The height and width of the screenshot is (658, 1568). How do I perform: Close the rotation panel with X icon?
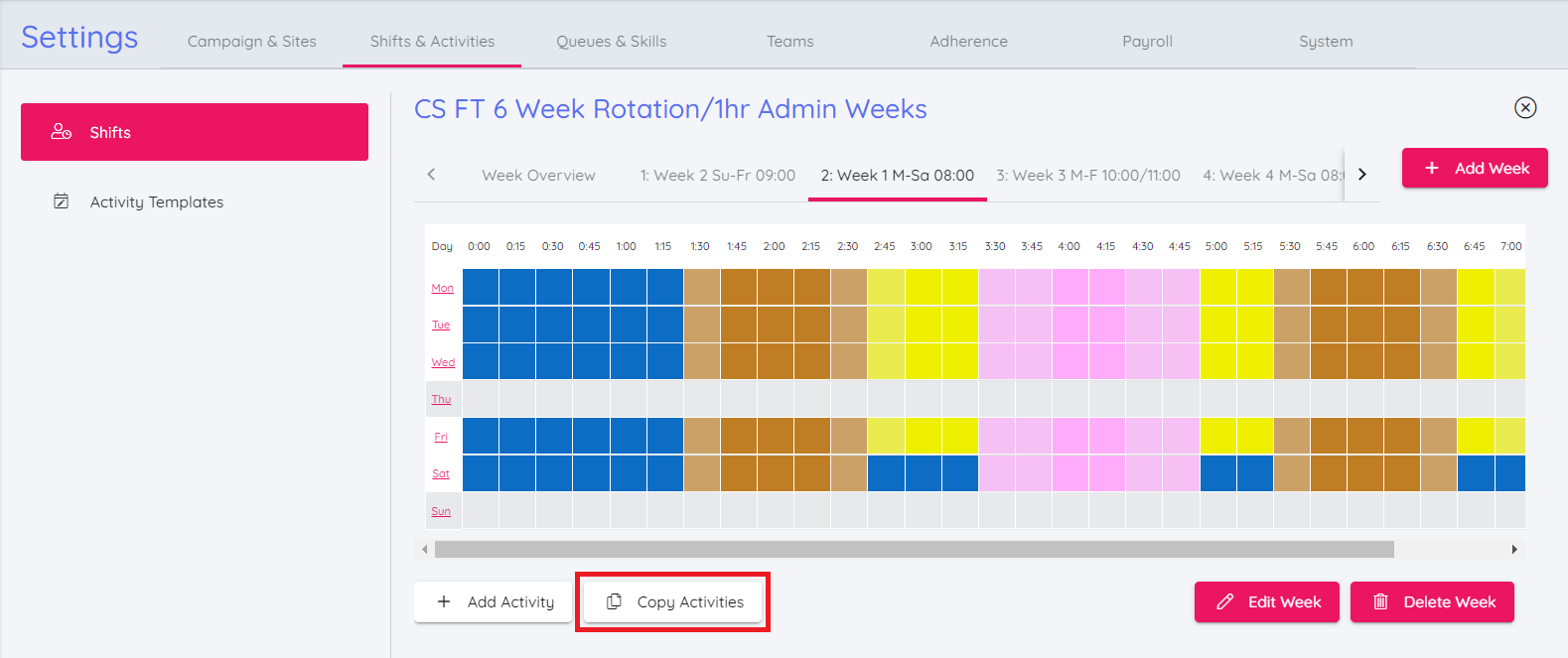coord(1525,107)
